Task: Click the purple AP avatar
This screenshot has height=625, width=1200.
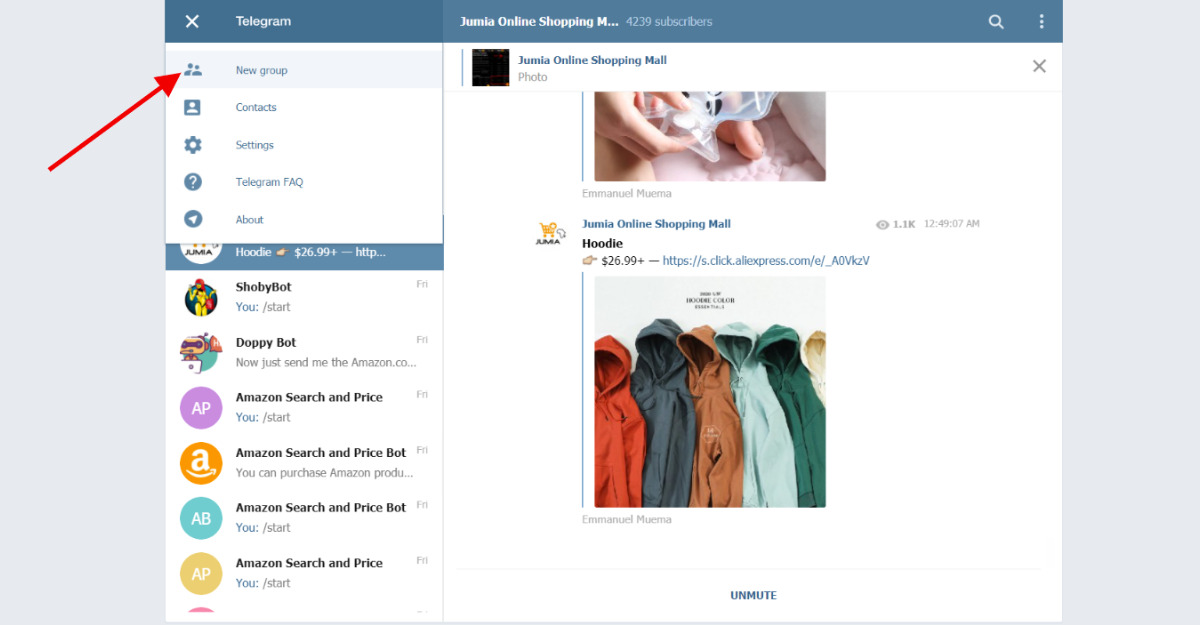Action: tap(201, 407)
